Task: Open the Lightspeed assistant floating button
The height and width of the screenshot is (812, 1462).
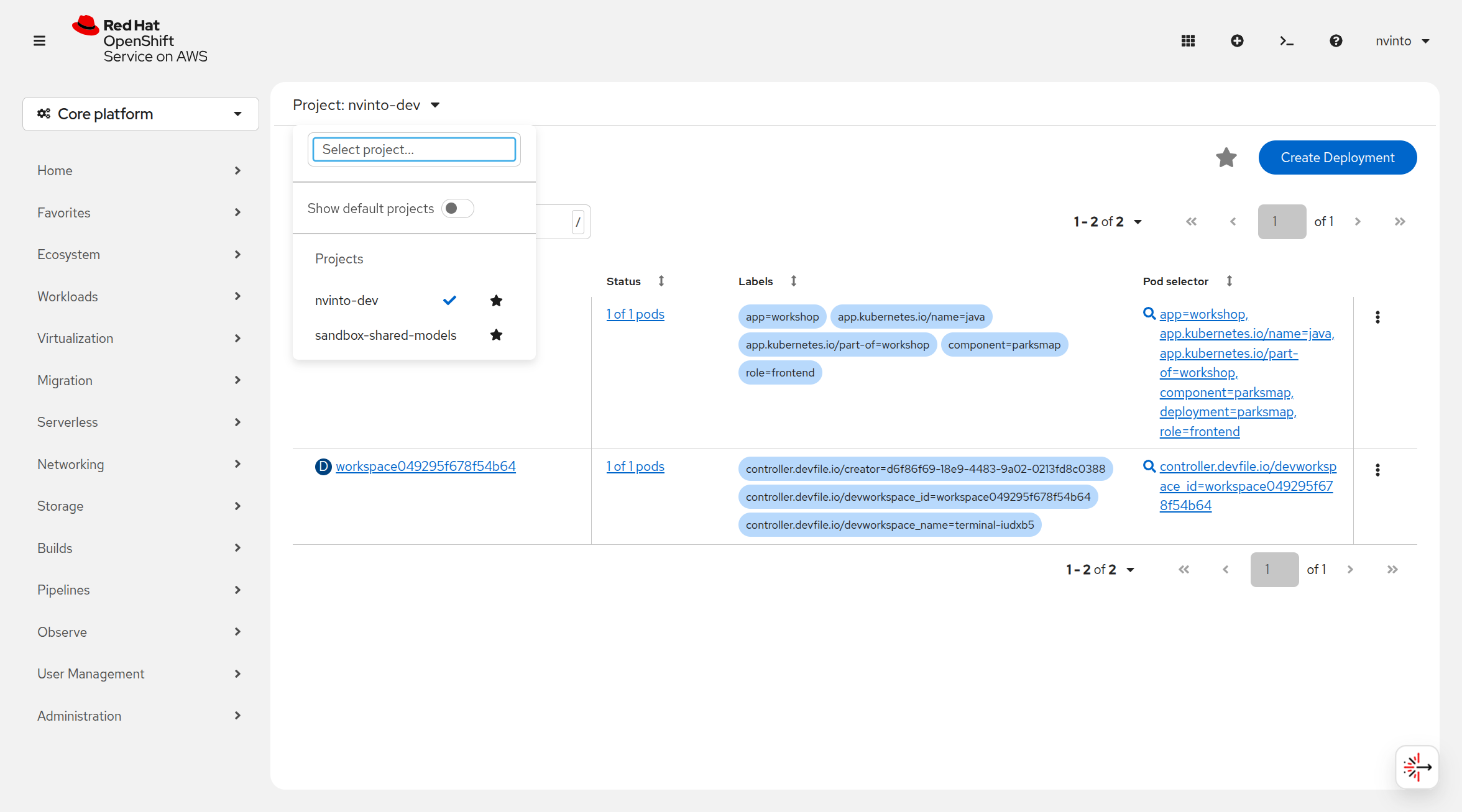Action: pos(1417,767)
